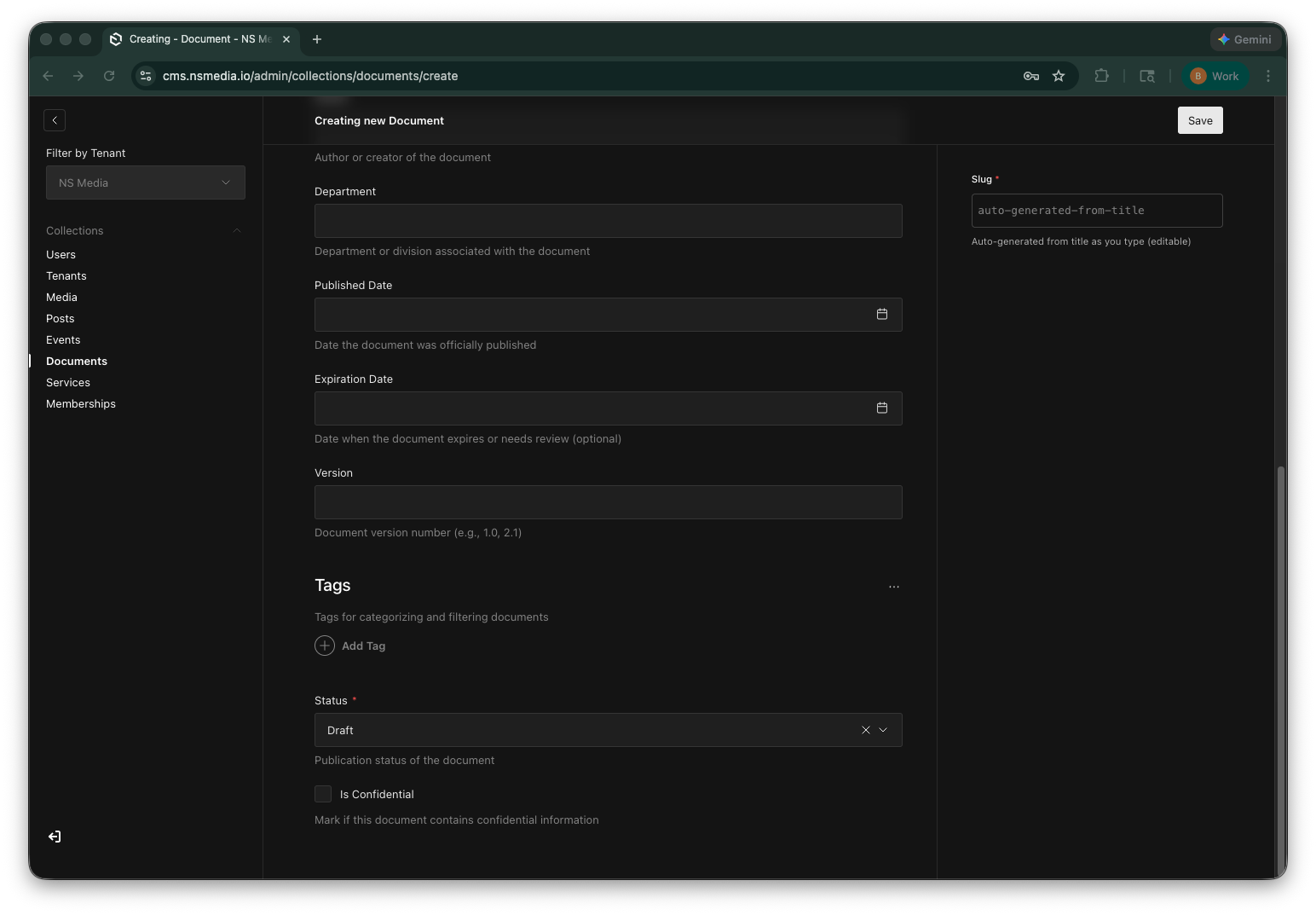The height and width of the screenshot is (915, 1316).
Task: Clear the Draft status selection
Action: (866, 730)
